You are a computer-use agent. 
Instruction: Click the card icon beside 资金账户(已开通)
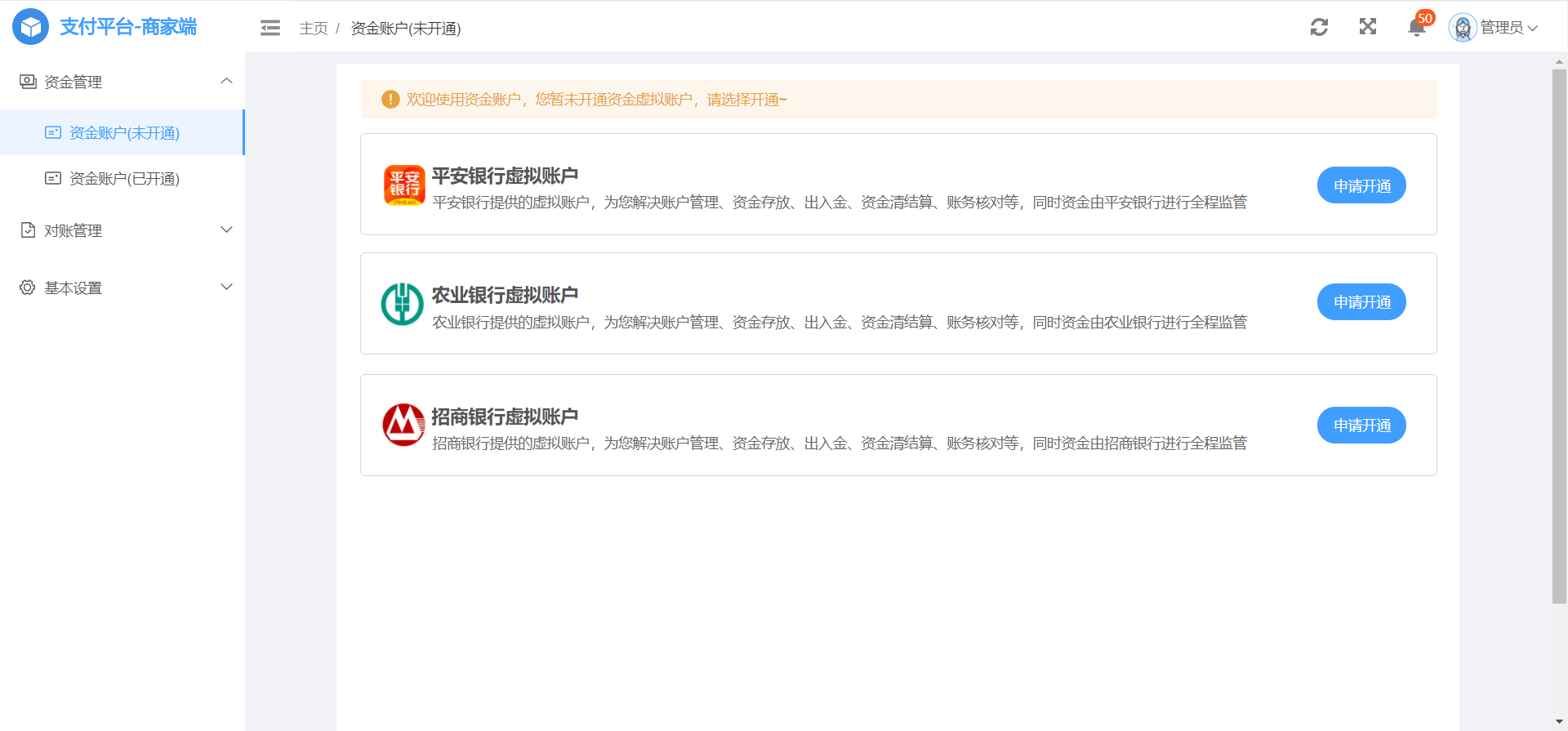click(53, 178)
